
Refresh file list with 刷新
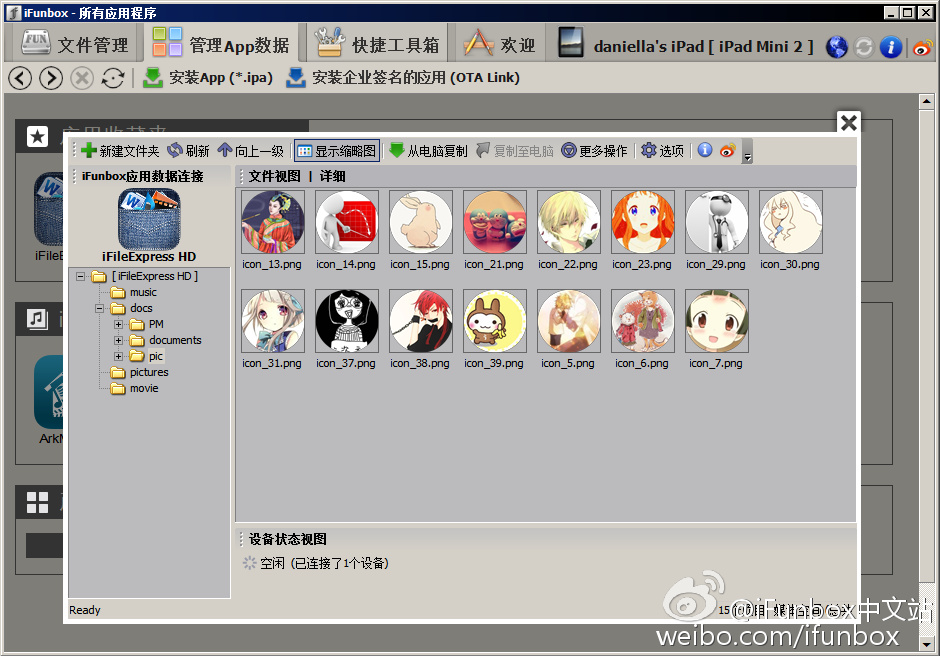188,151
